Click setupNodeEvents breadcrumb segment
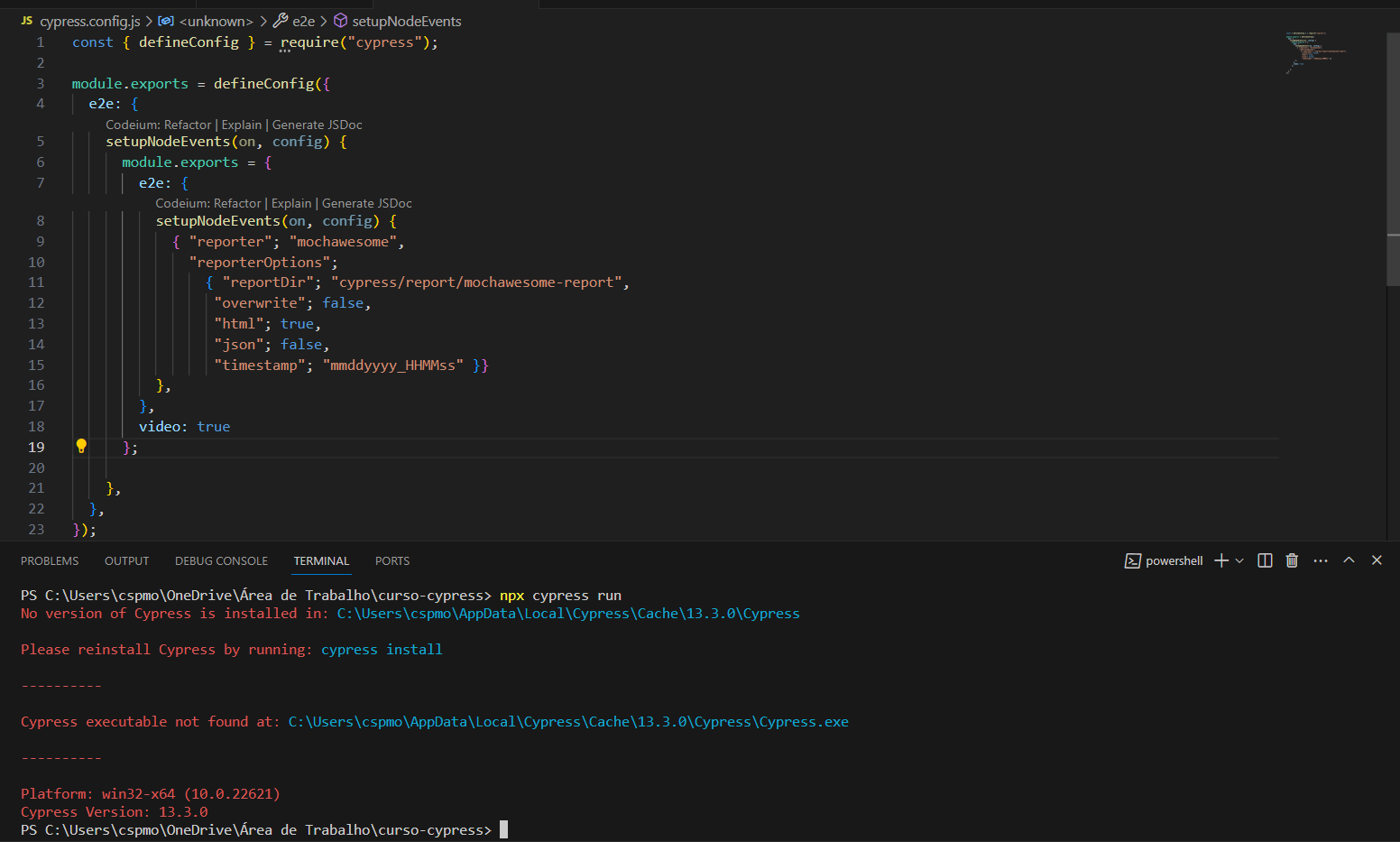The height and width of the screenshot is (842, 1400). point(406,21)
